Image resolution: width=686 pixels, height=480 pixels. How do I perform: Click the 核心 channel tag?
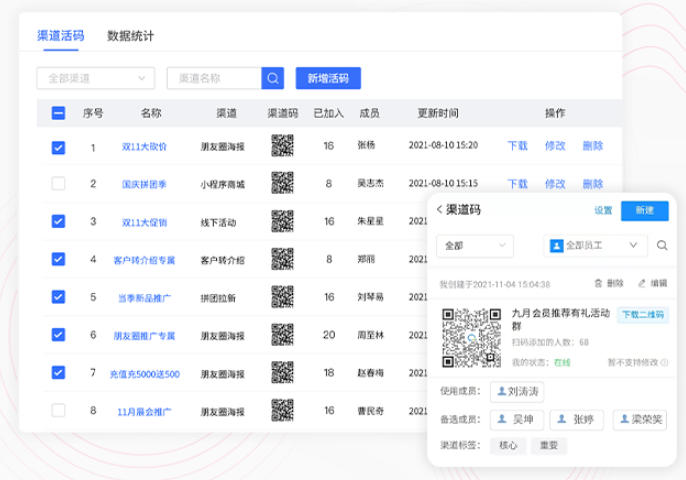[508, 445]
